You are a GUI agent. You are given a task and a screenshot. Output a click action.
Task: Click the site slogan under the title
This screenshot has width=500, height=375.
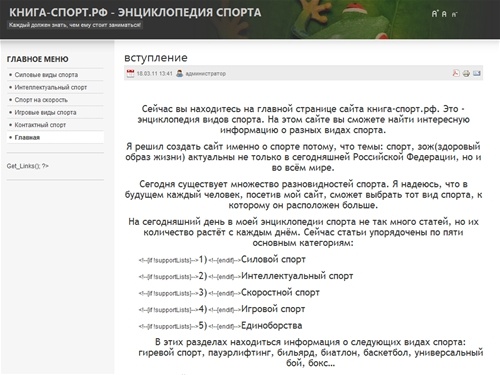coord(75,25)
